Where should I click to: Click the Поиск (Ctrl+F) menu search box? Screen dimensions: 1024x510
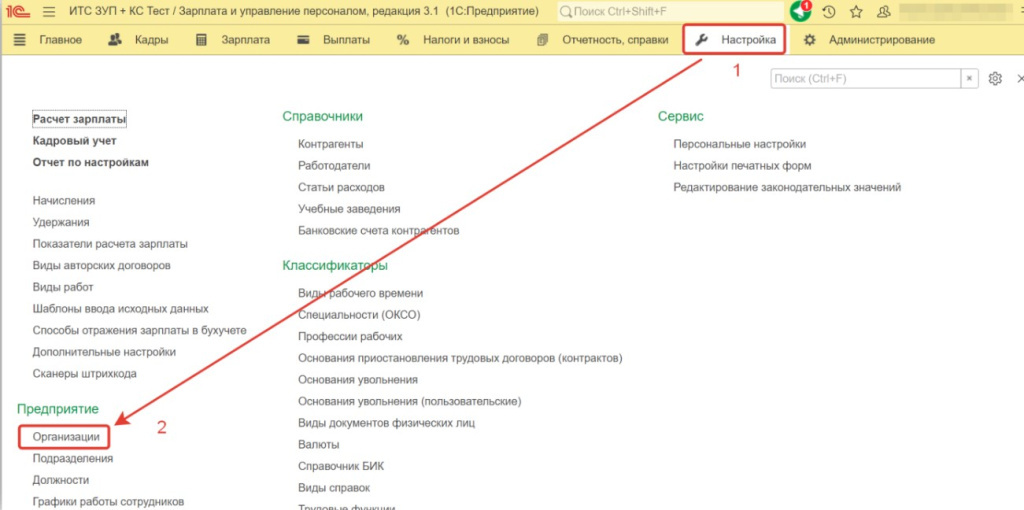tap(865, 79)
